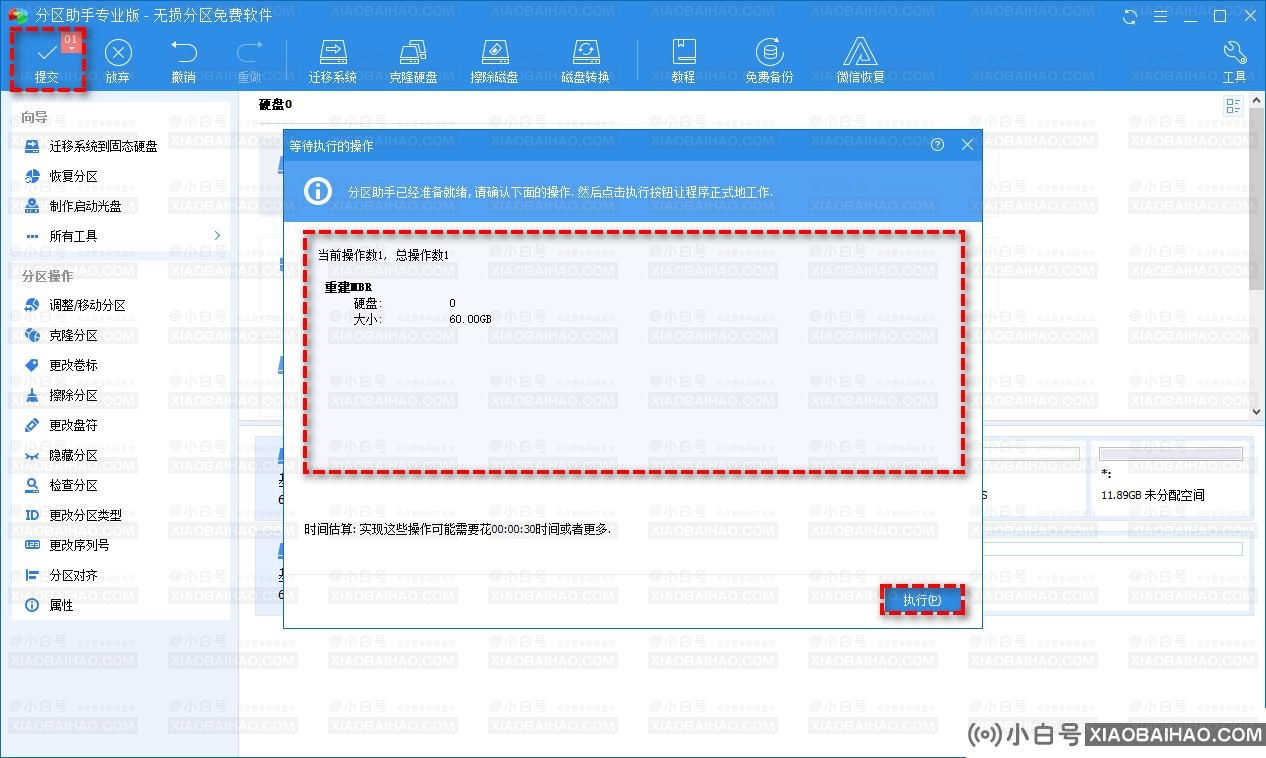Close the 等待执行的操作 dialog
Screen dimensions: 1266x758
pos(967,145)
